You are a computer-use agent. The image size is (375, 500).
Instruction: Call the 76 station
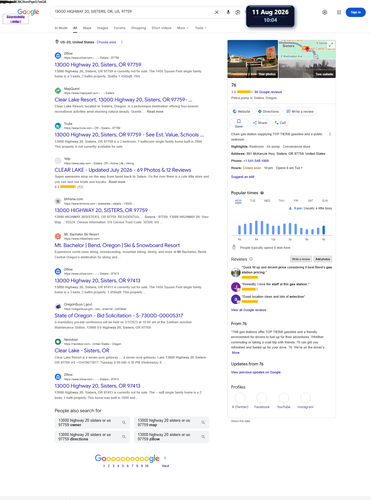(280, 123)
